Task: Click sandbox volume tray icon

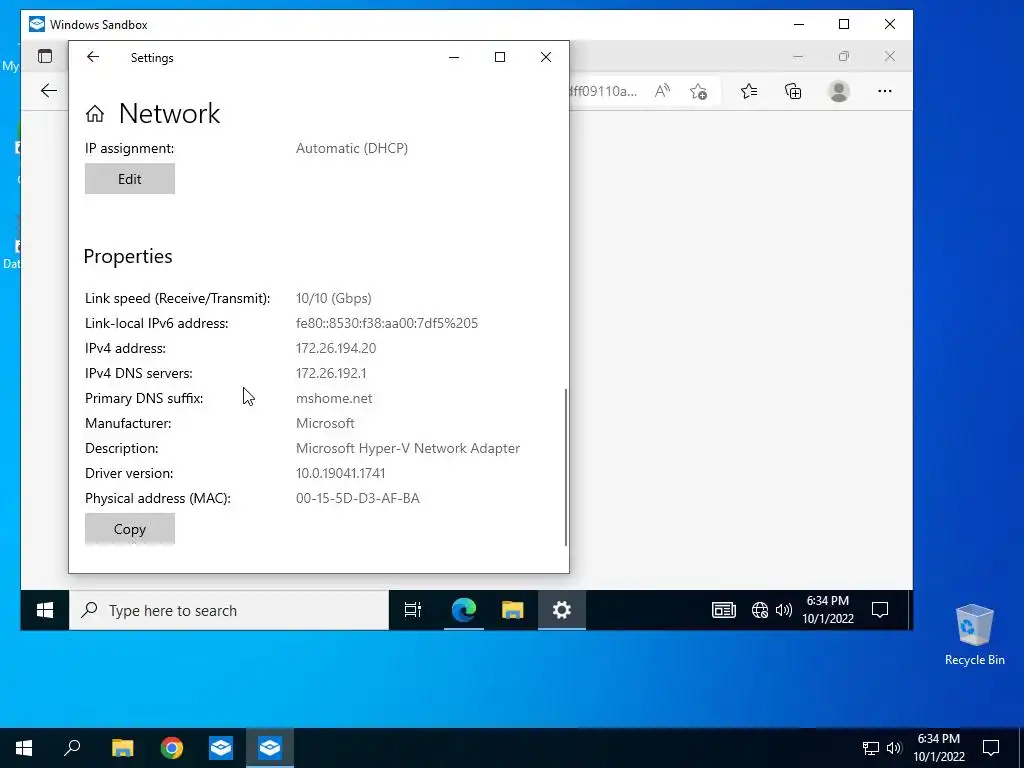Action: (x=784, y=610)
